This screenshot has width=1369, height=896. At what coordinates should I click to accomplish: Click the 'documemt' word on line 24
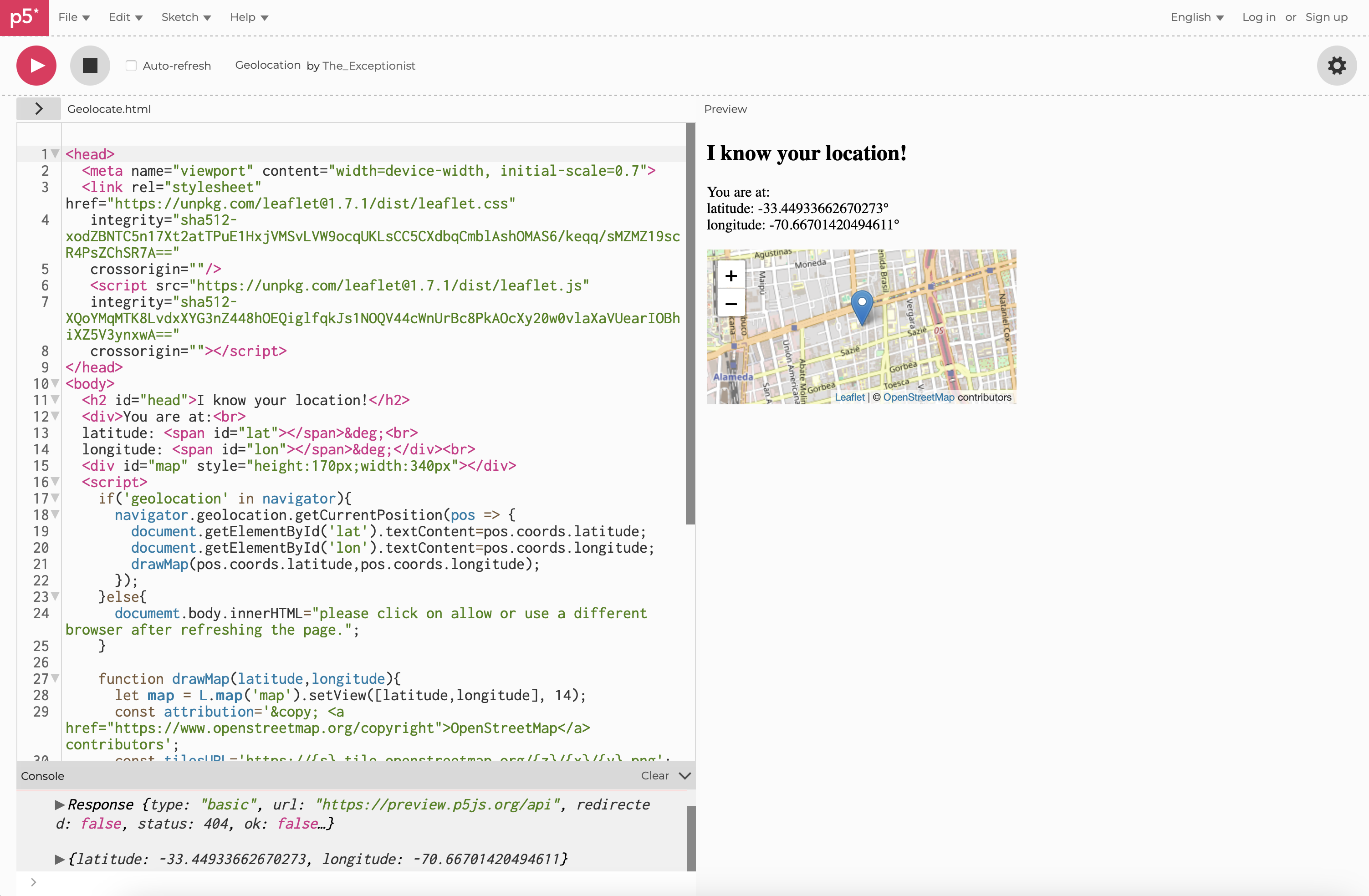(147, 614)
